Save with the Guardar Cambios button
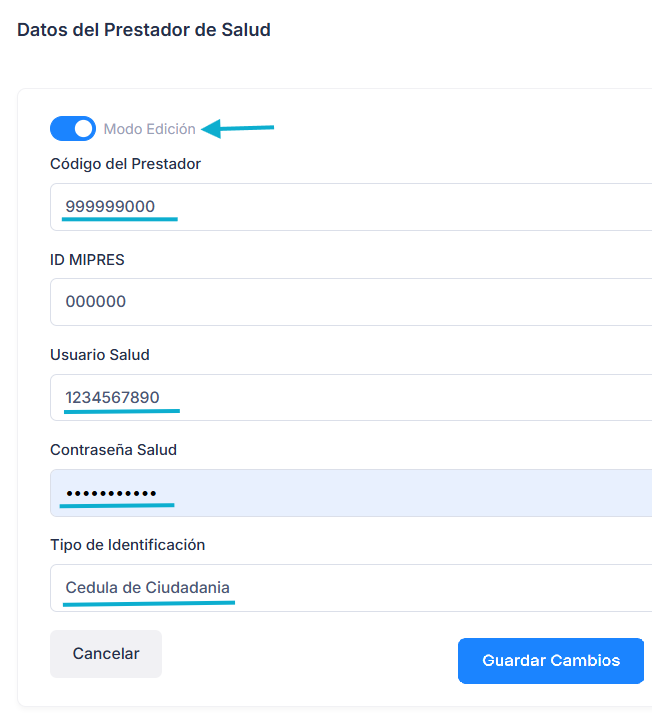Screen dimensions: 652x719 pyautogui.click(x=550, y=661)
